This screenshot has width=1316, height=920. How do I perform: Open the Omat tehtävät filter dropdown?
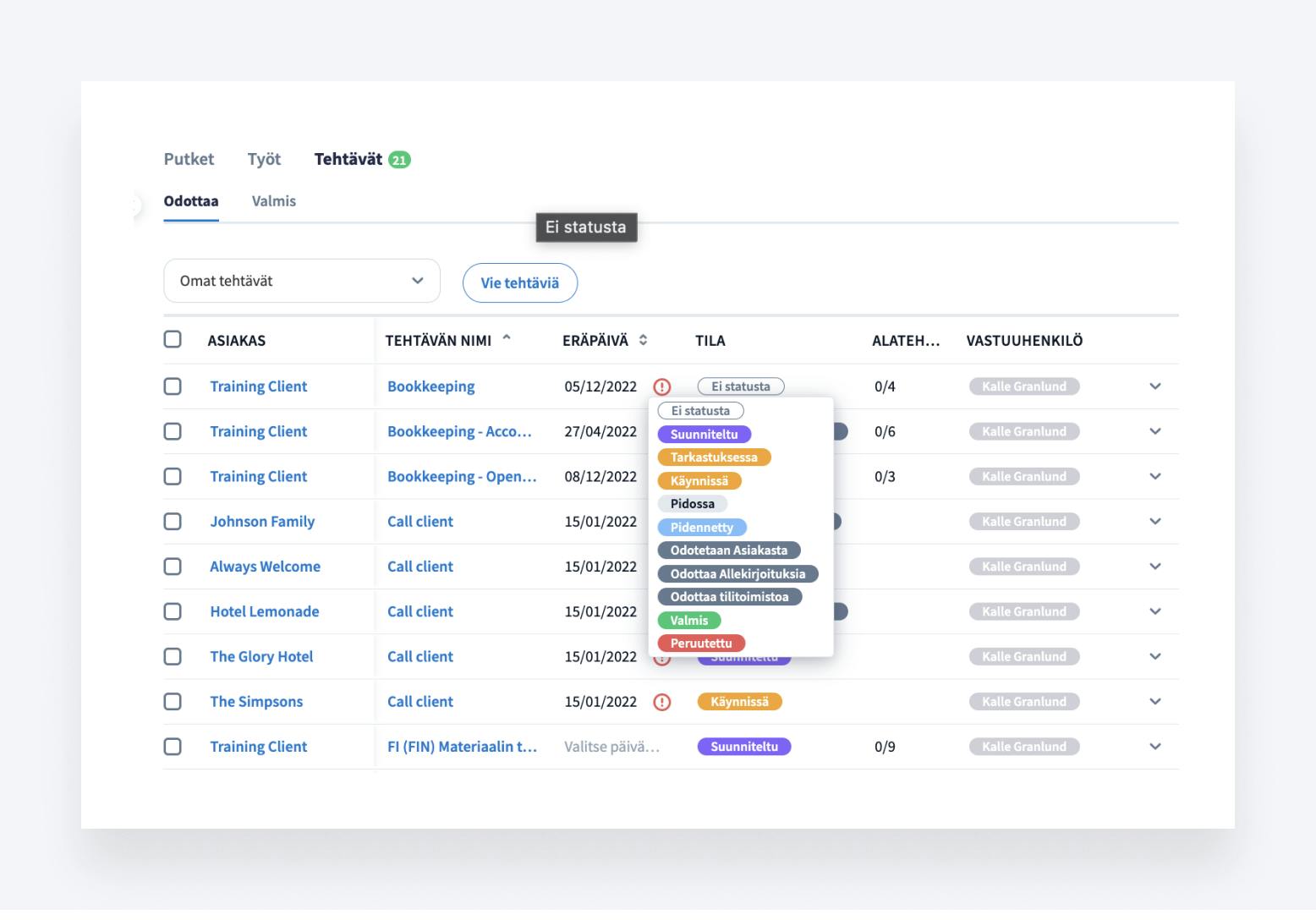click(x=302, y=281)
